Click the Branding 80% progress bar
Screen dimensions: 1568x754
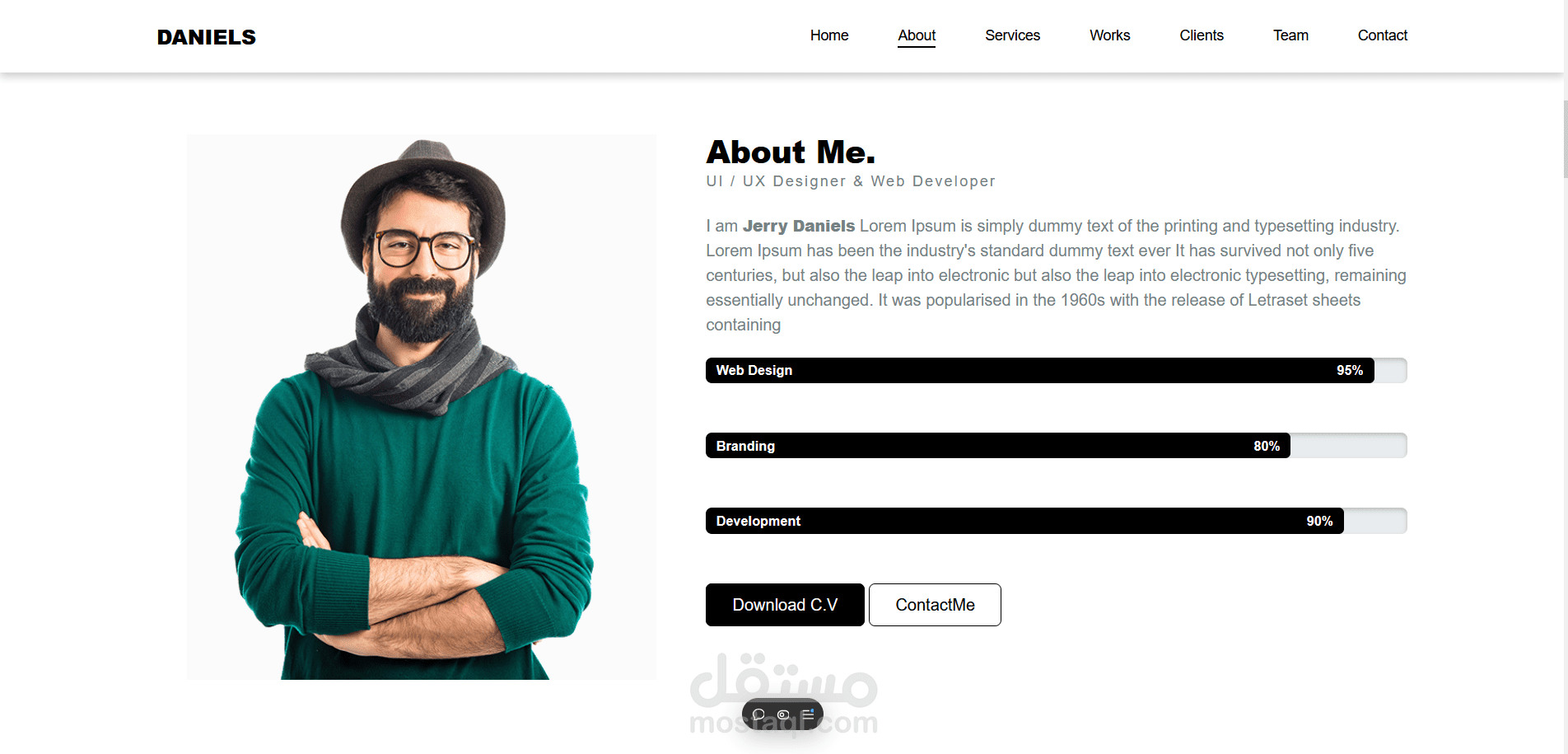(1057, 446)
